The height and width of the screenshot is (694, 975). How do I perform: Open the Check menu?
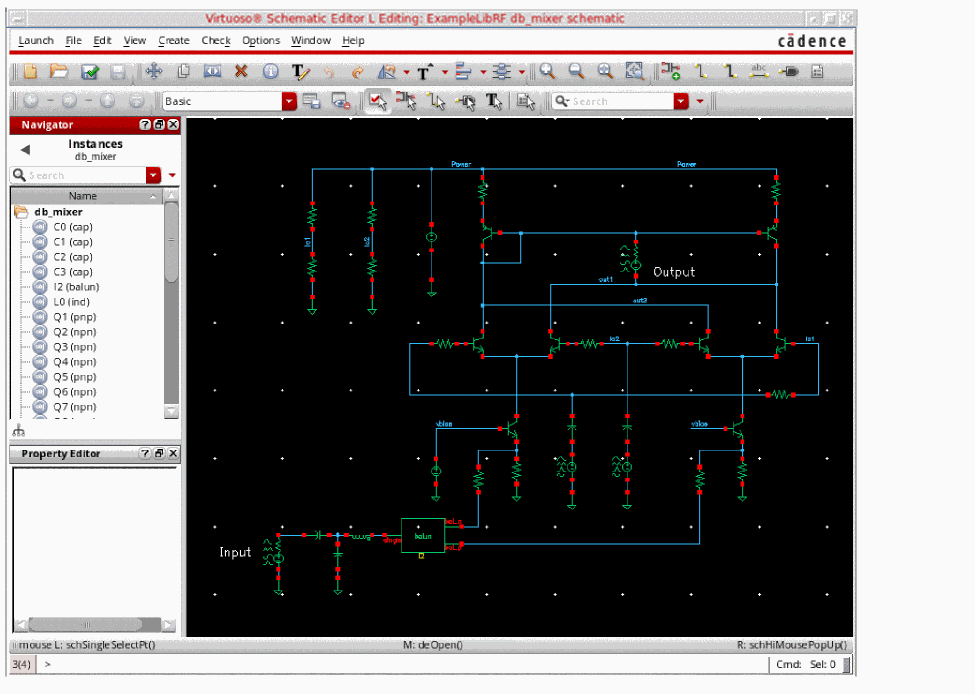[216, 41]
